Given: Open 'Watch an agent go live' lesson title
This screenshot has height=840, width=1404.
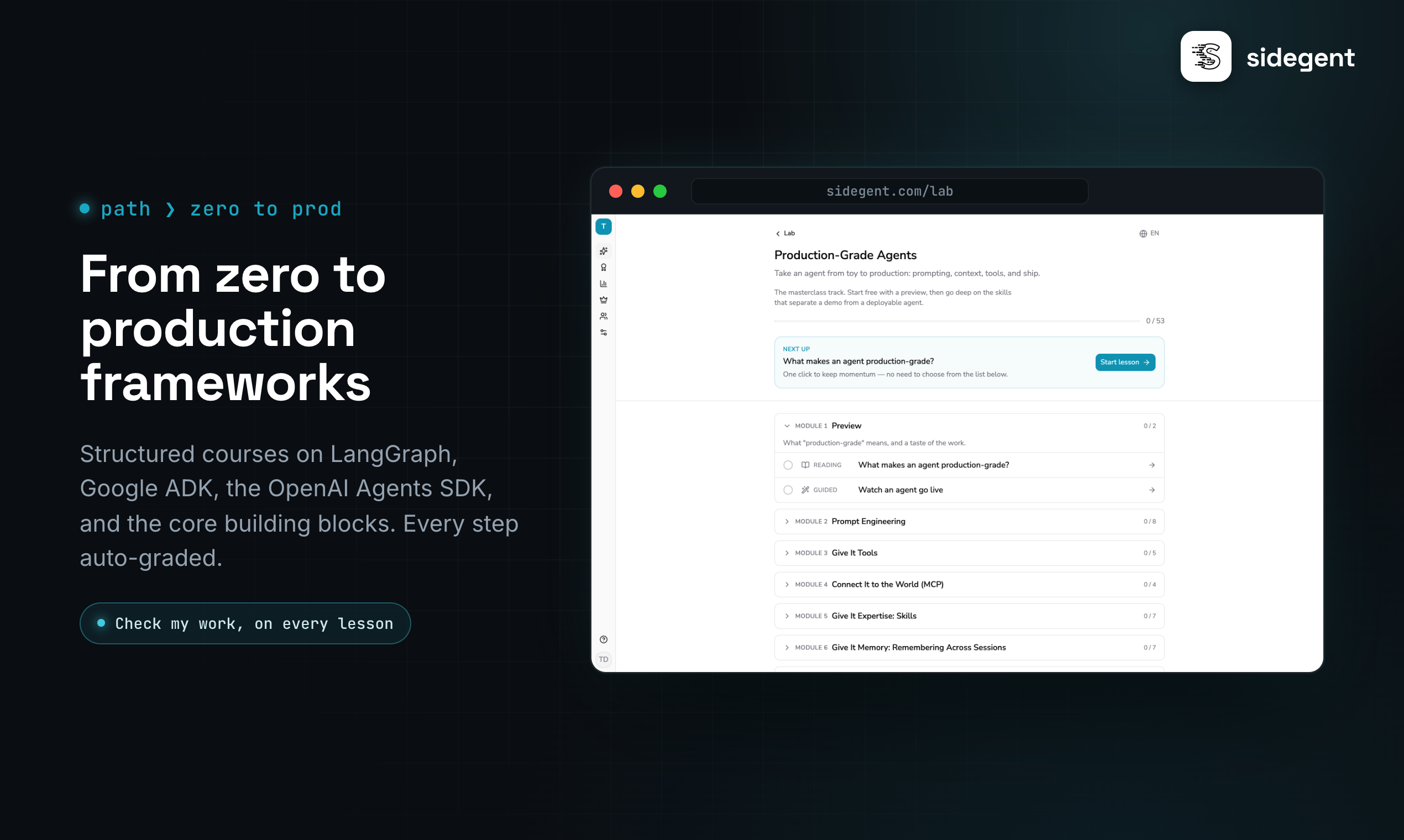Looking at the screenshot, I should [900, 490].
